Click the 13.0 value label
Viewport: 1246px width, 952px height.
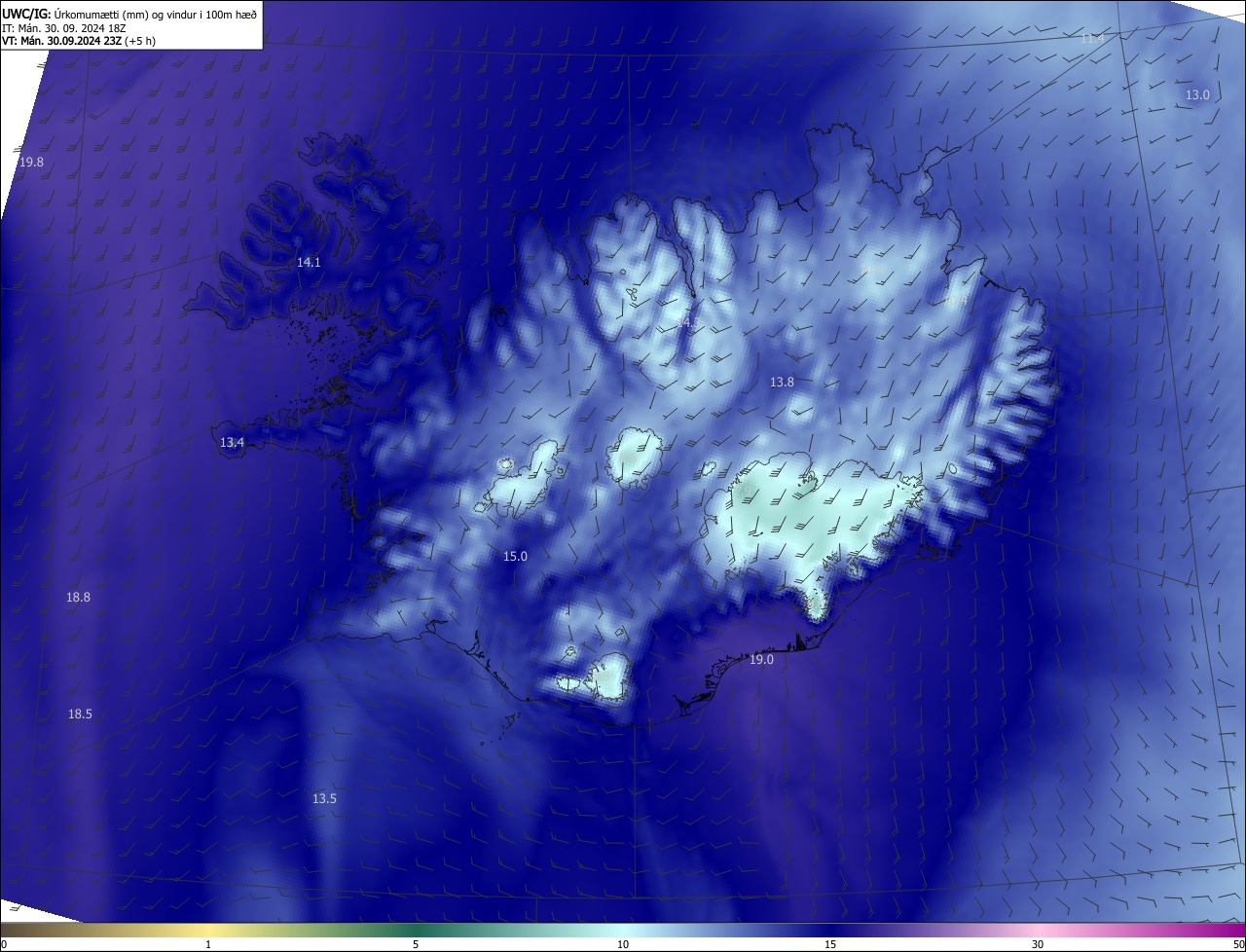[1197, 95]
